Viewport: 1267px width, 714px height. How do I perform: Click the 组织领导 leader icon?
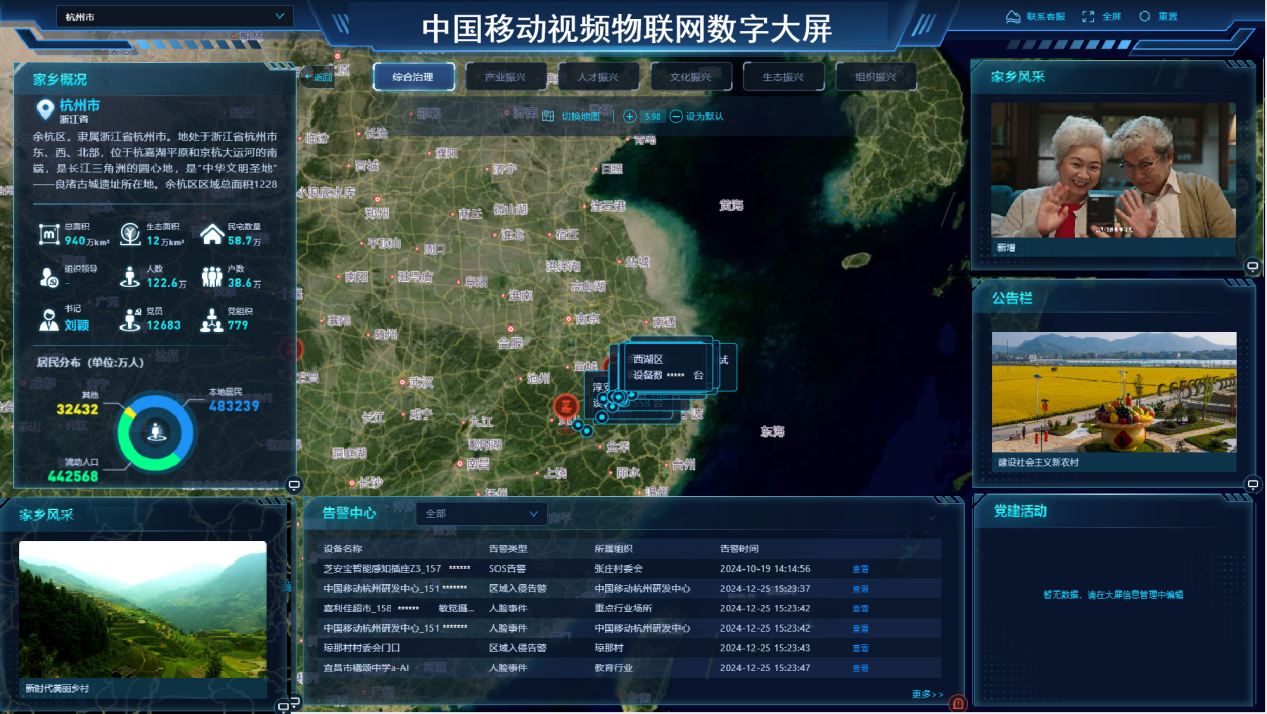click(x=48, y=277)
